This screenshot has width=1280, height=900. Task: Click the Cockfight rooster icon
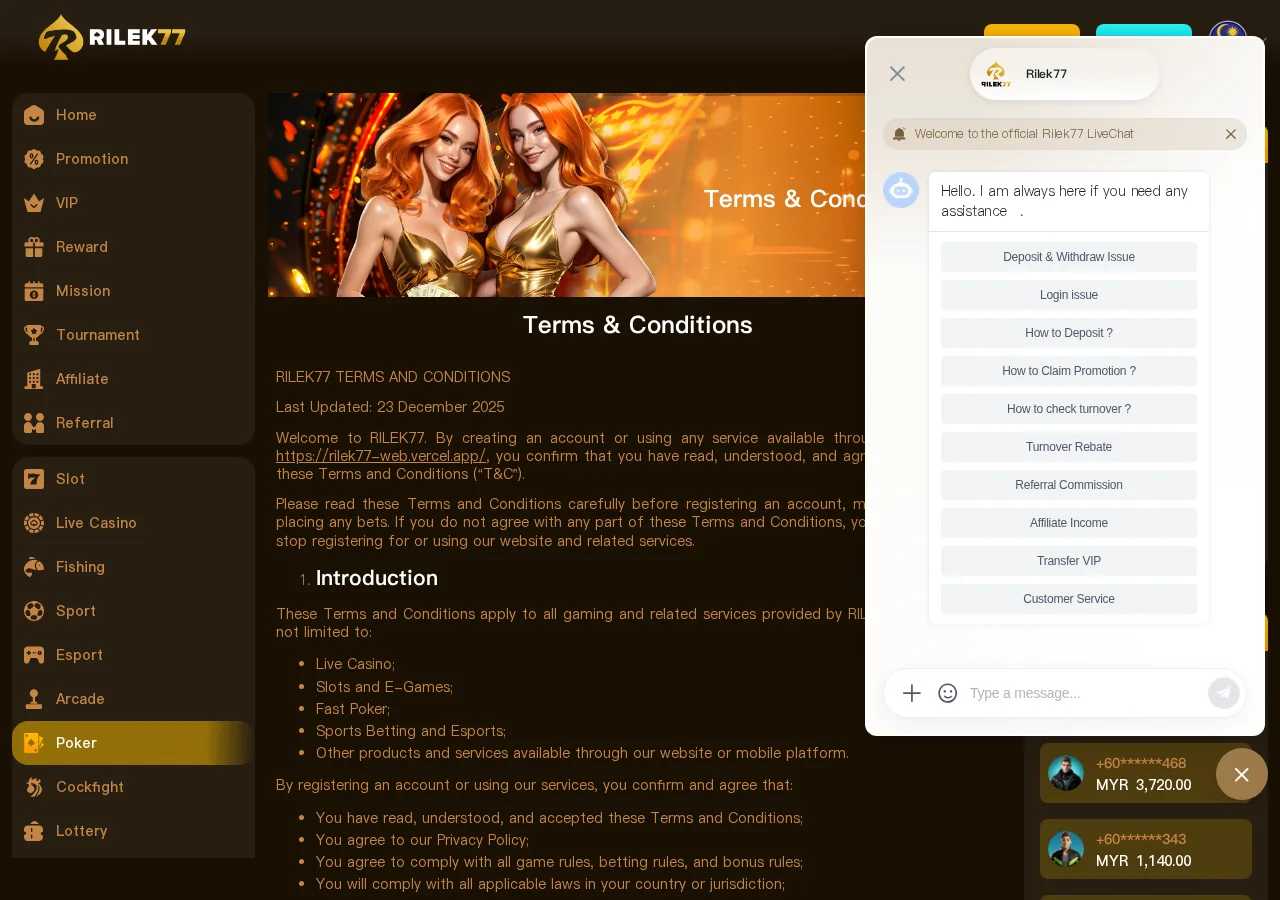[34, 787]
